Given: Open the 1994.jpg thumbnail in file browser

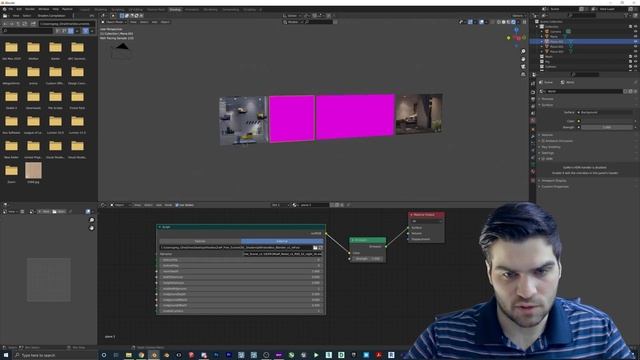Looking at the screenshot, I should [33, 170].
